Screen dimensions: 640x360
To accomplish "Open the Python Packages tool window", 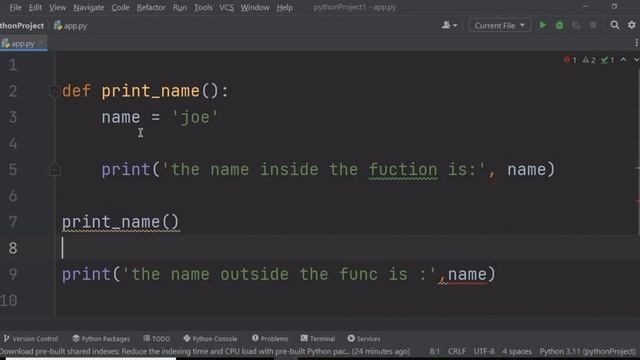I will [101, 338].
